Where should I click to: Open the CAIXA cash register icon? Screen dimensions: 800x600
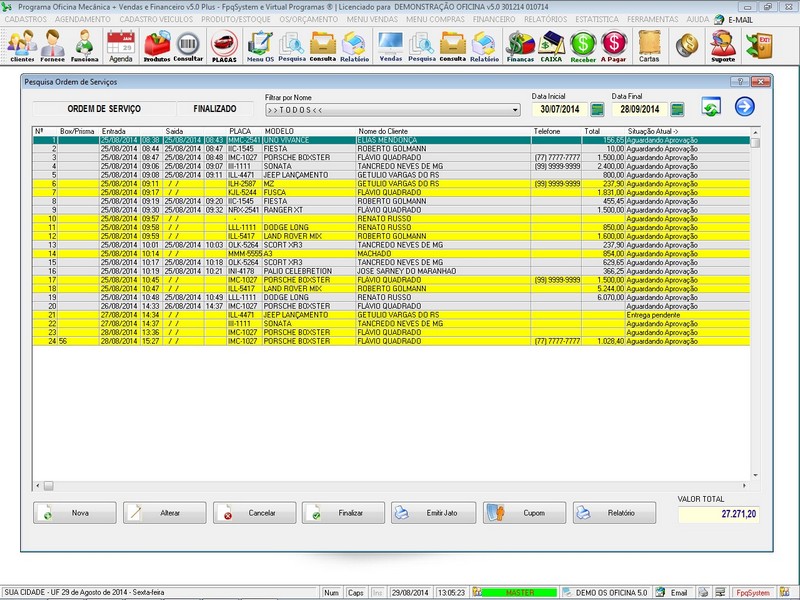point(550,45)
